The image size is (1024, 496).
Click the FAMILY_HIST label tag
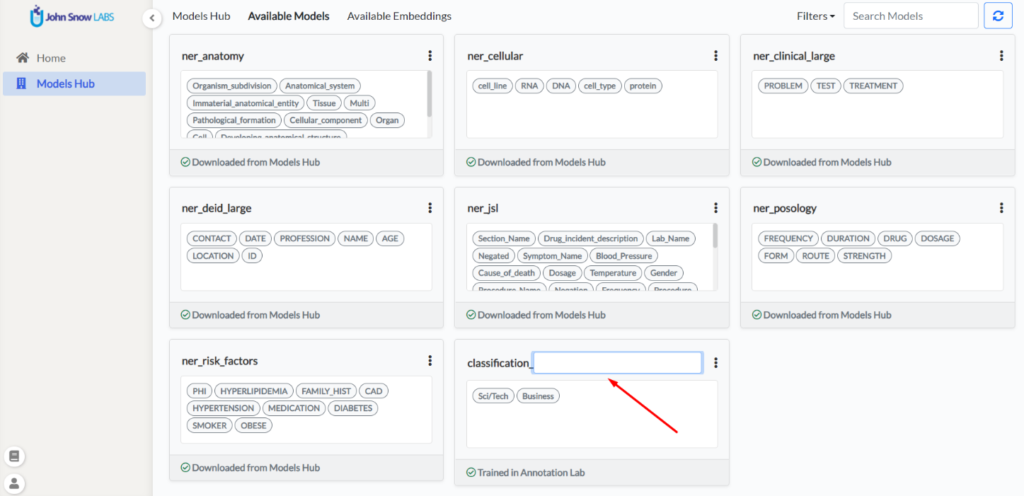pyautogui.click(x=327, y=391)
